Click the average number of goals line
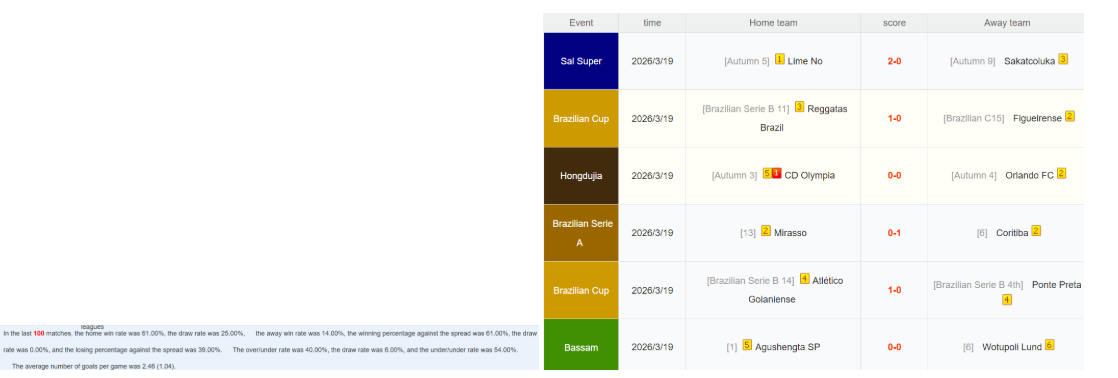 click(93, 366)
